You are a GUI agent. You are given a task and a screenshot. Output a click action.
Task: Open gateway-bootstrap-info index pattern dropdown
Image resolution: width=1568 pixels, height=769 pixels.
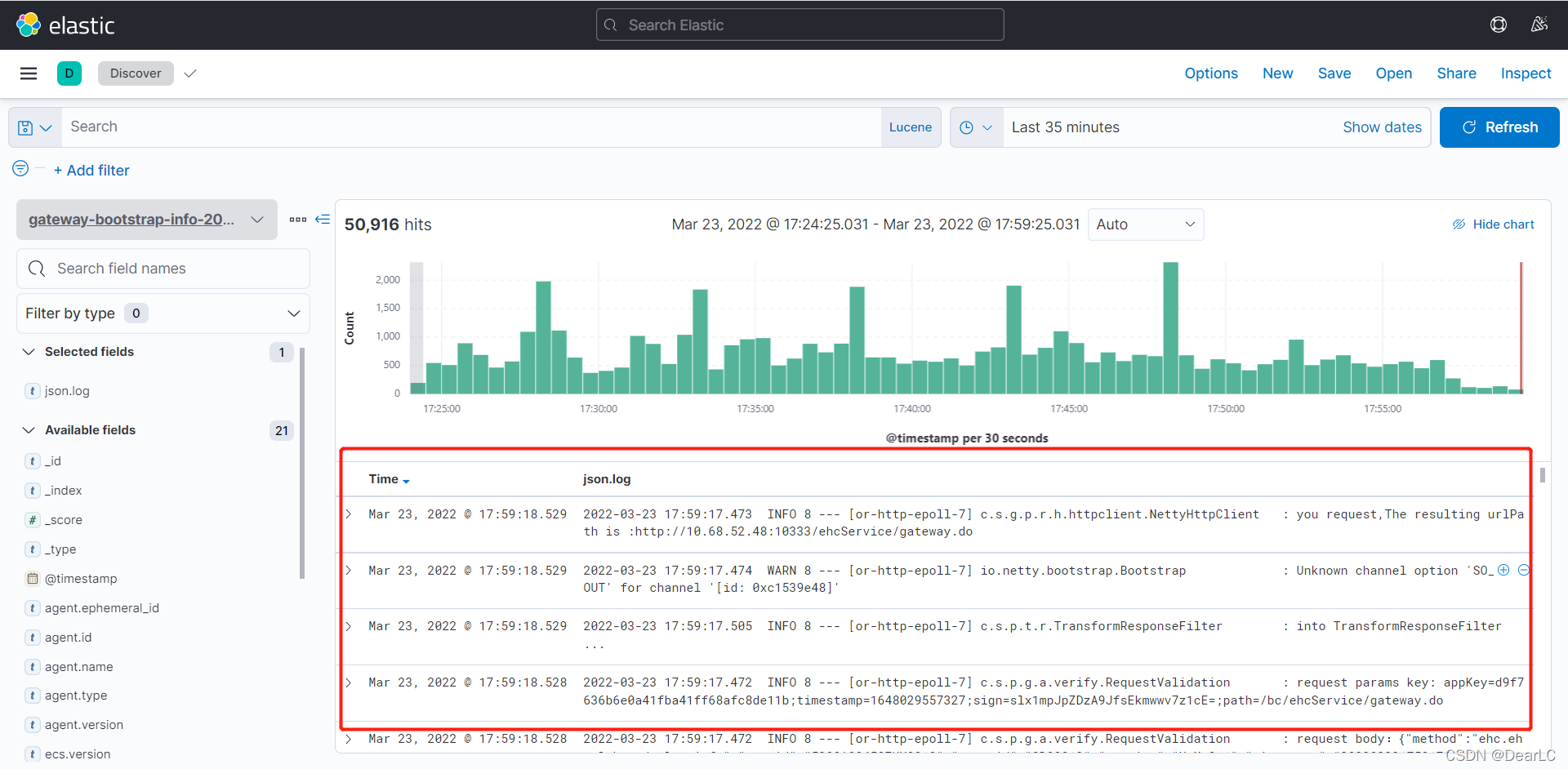(147, 220)
